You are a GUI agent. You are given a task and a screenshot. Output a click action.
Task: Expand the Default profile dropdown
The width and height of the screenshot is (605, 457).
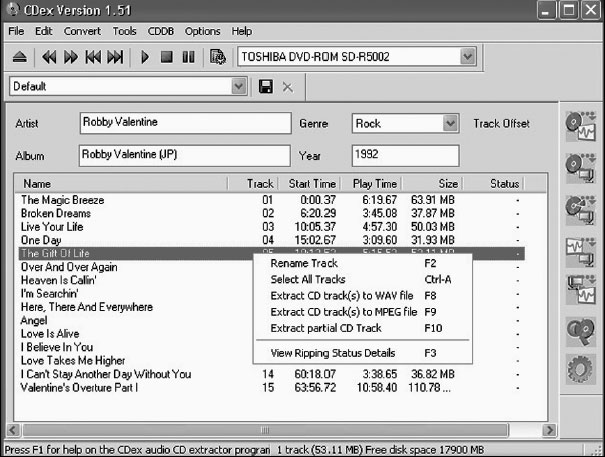pos(238,87)
